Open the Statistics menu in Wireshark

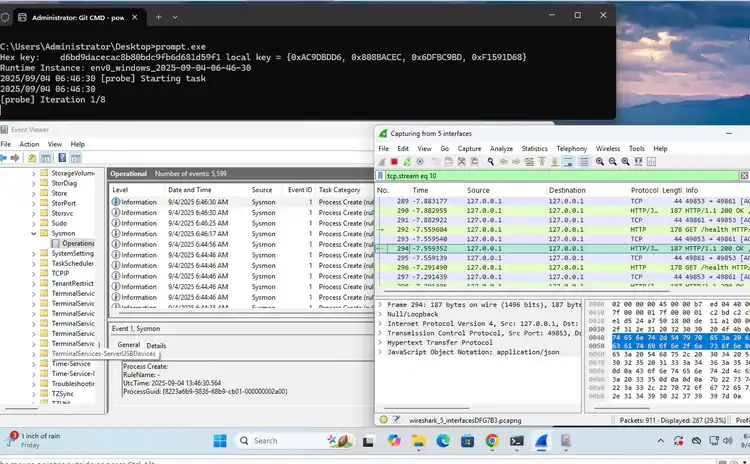(534, 148)
